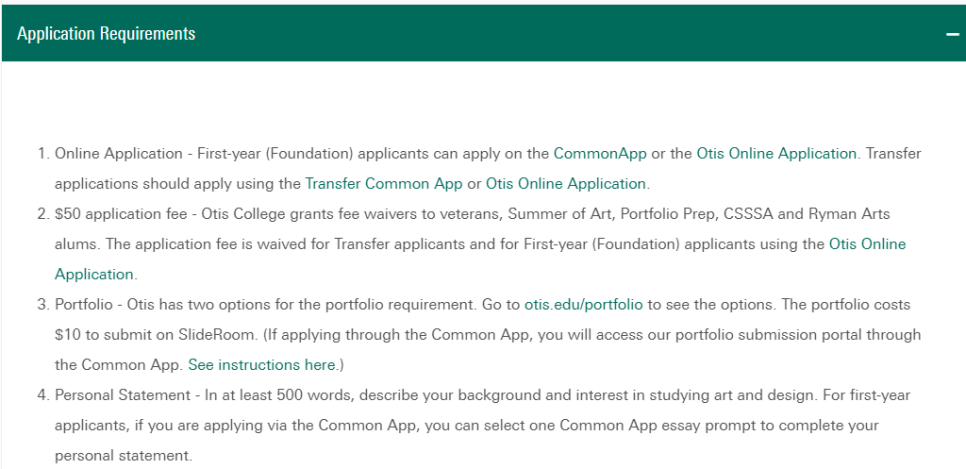Open Otis Online Application link beside CommonApp

tap(776, 153)
